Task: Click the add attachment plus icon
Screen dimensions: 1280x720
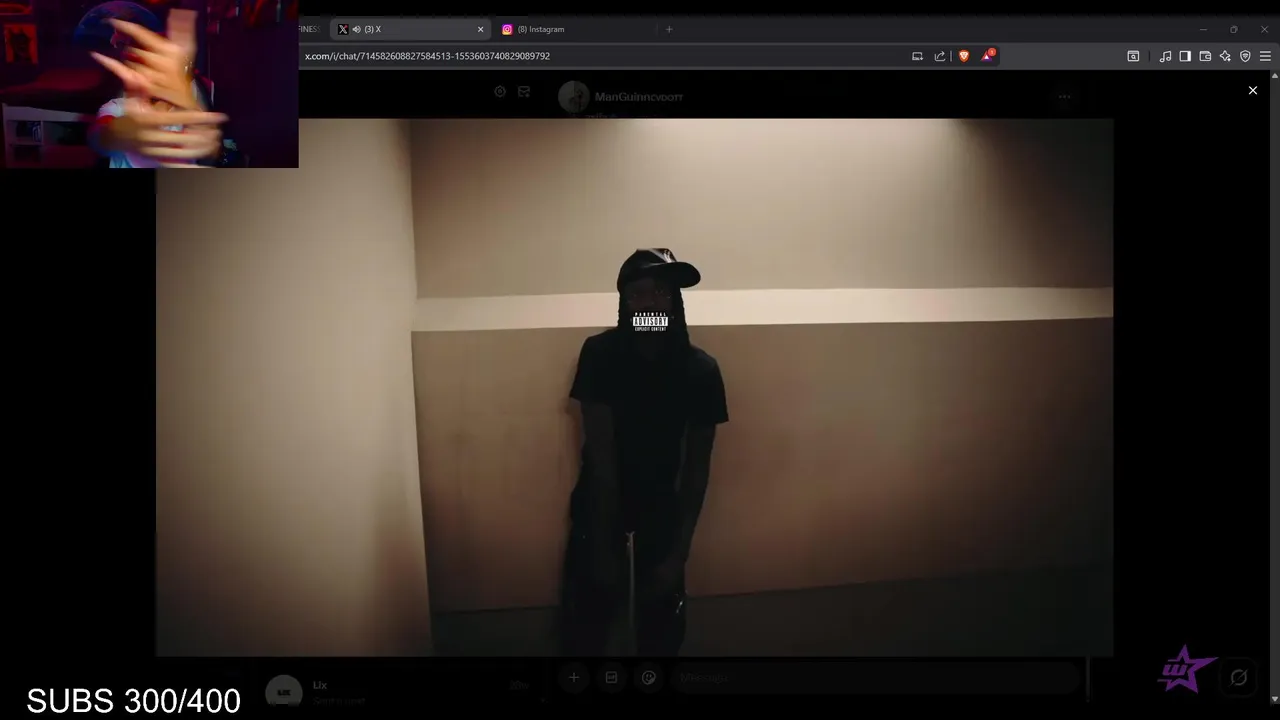Action: point(574,677)
